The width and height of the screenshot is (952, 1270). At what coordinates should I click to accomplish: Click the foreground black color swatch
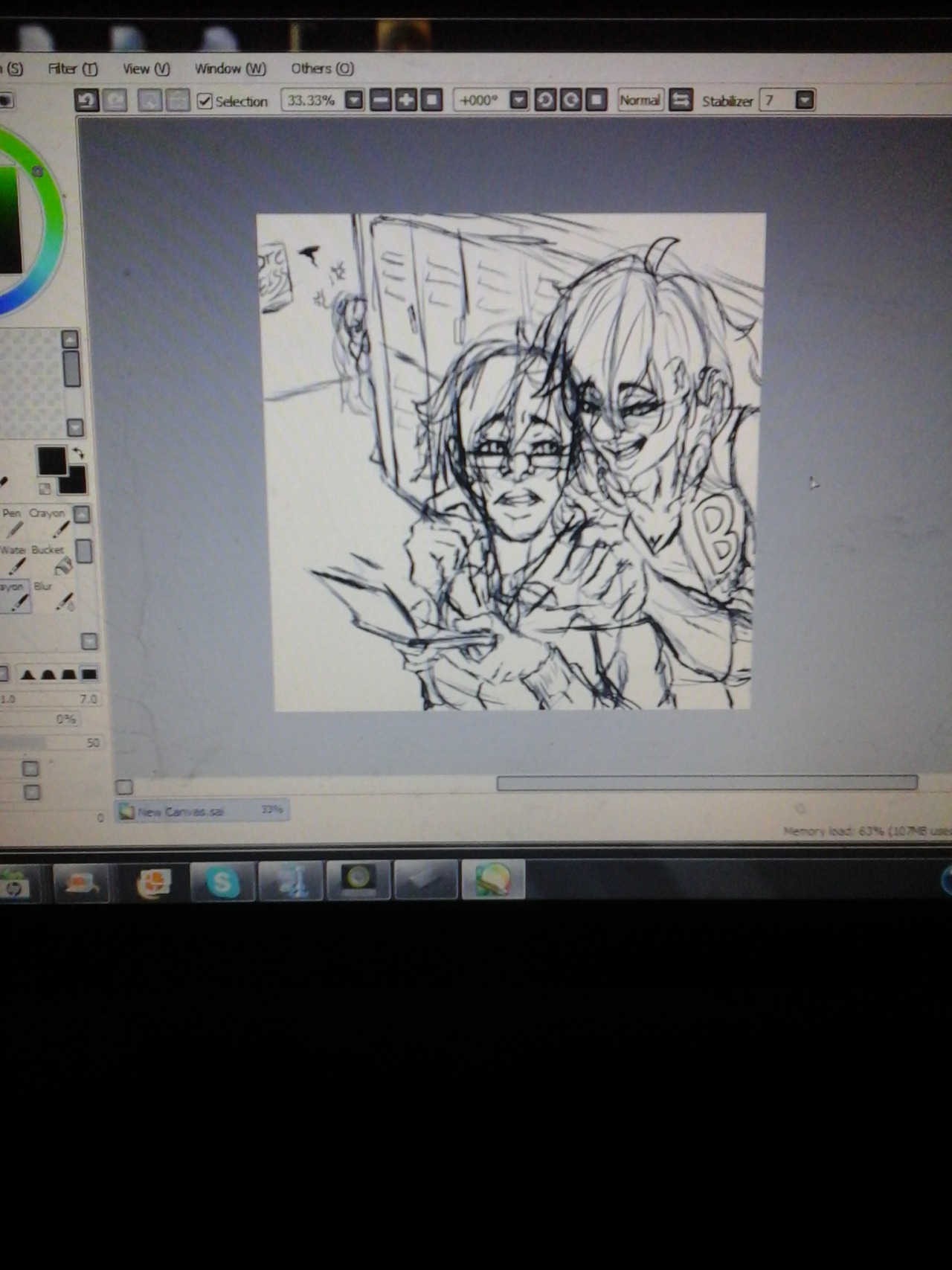click(x=51, y=461)
